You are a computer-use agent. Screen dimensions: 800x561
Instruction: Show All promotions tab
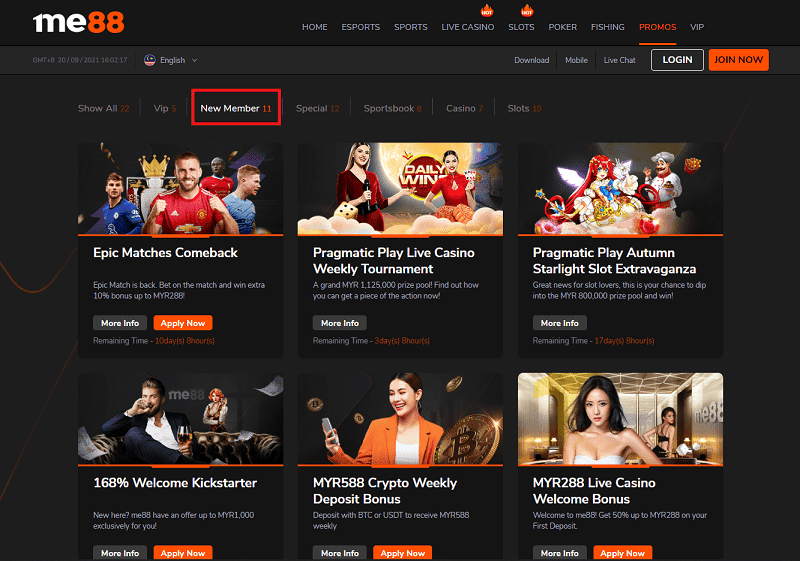(103, 108)
